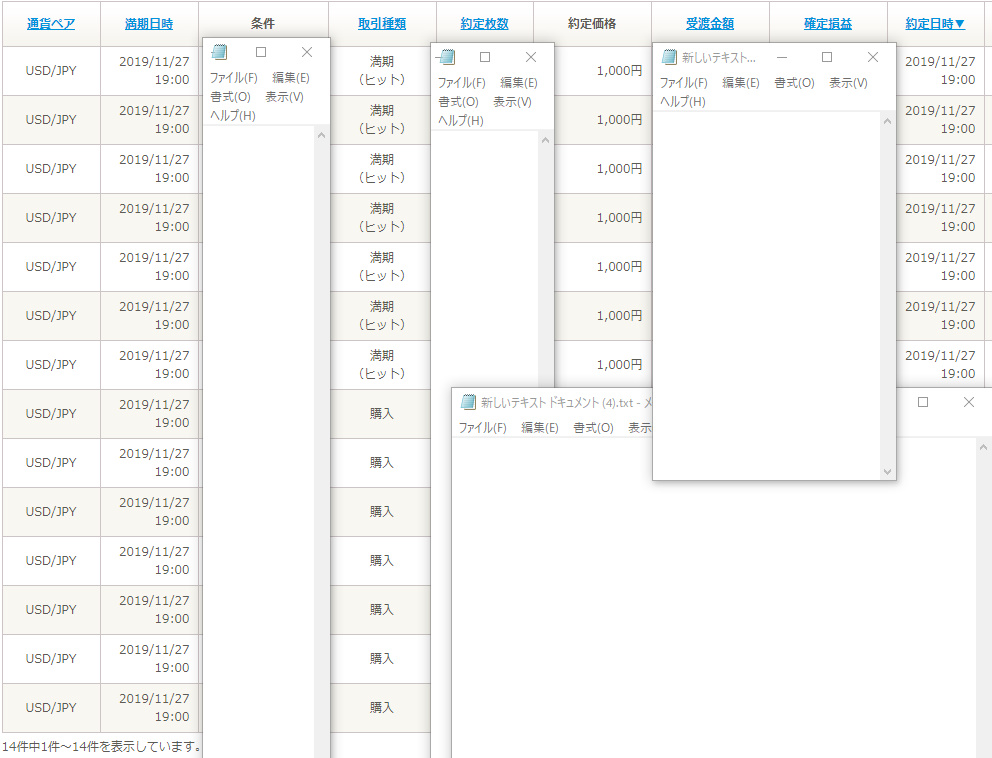Open 表示(V) menu in leftmost narrow Notepad
Screen dimensions: 992x758
(284, 97)
